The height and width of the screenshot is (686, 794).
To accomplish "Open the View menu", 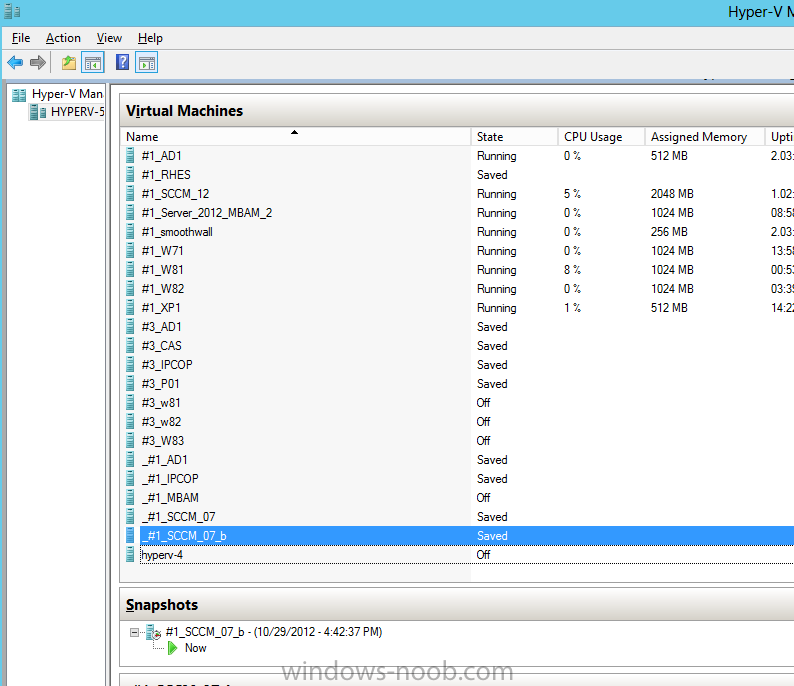I will point(109,38).
